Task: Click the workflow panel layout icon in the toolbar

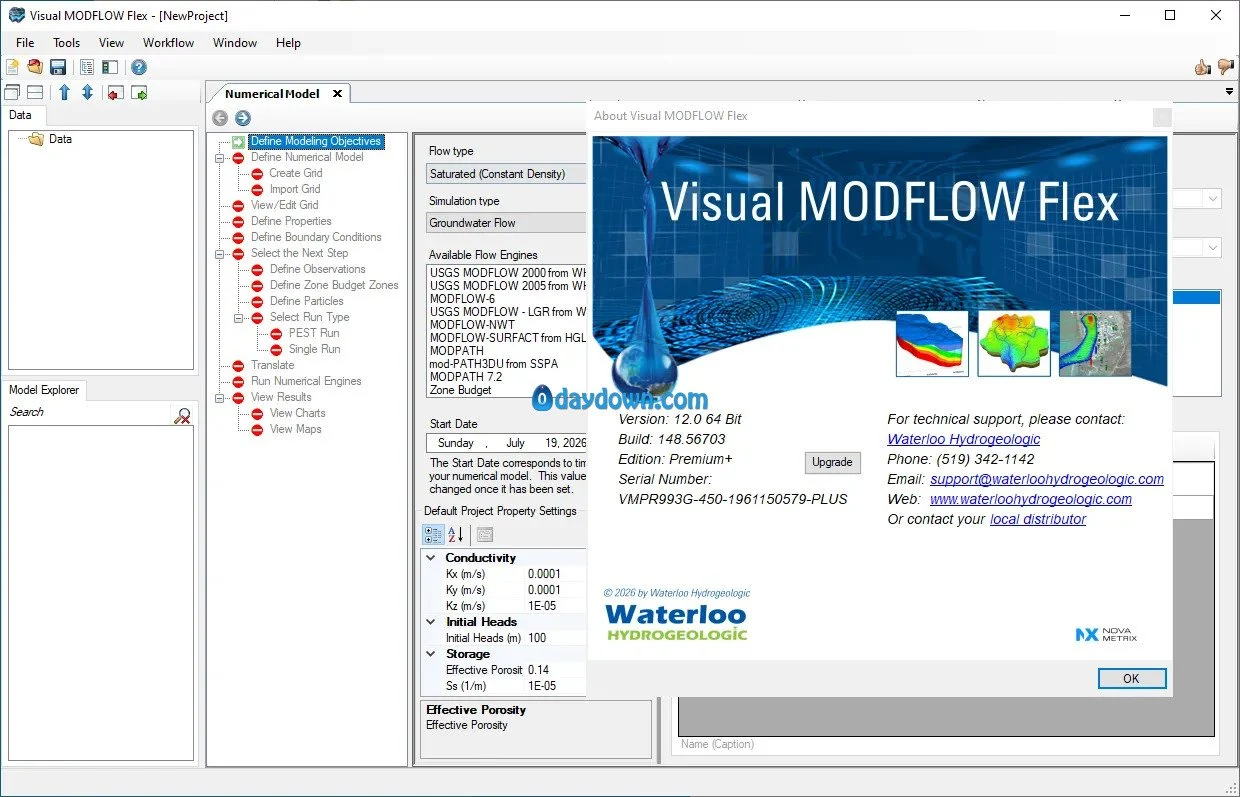Action: 110,67
